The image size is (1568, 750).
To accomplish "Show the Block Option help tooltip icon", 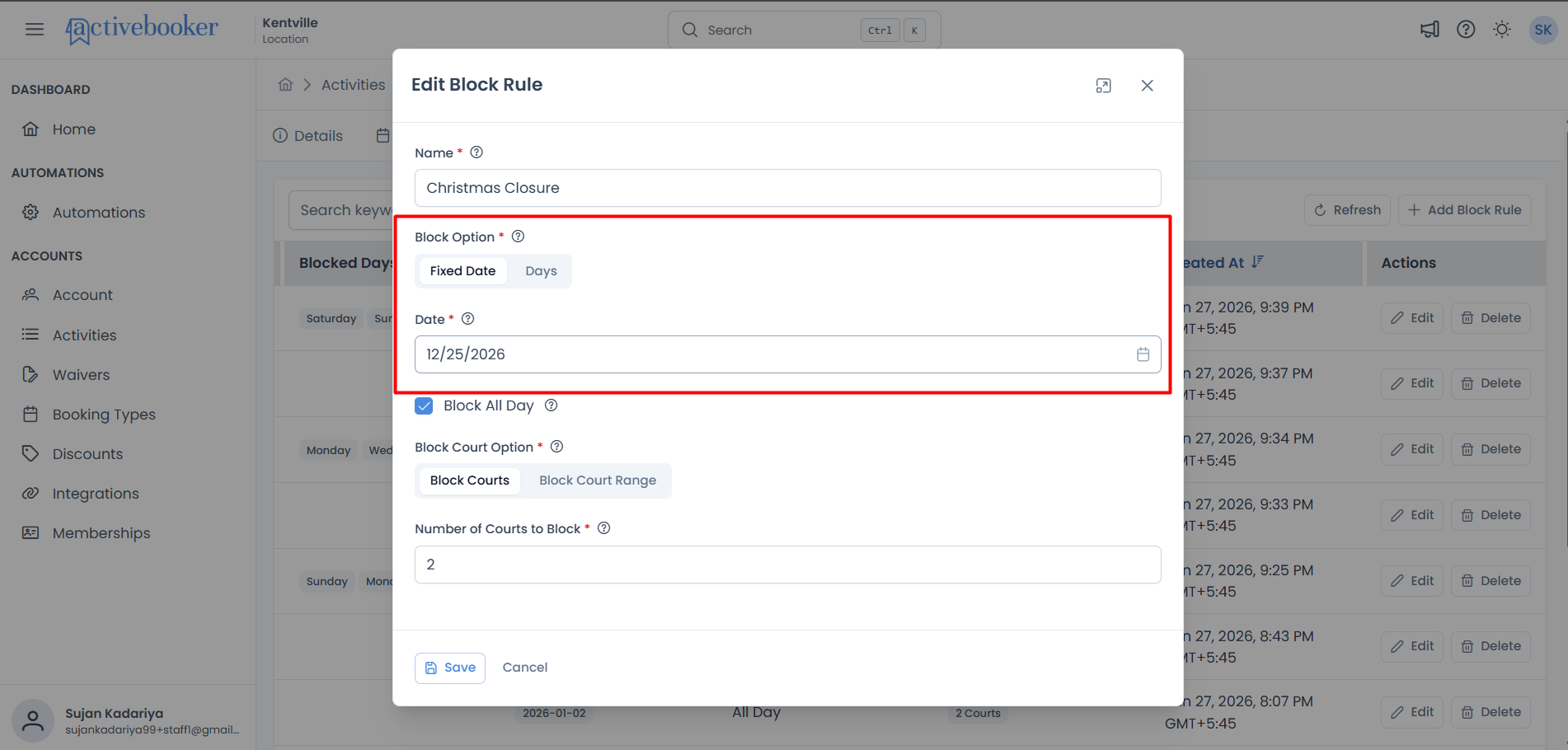I will coord(518,237).
